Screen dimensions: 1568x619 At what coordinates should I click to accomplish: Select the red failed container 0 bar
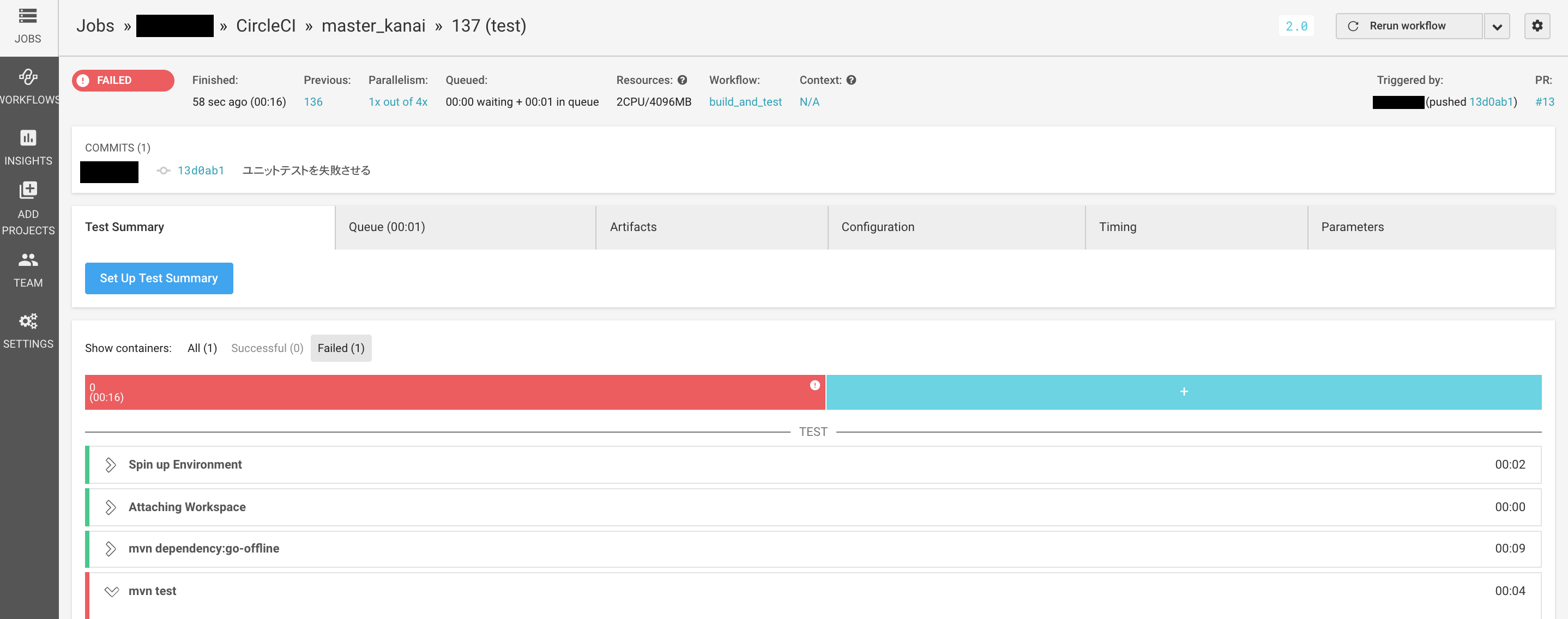[x=454, y=392]
